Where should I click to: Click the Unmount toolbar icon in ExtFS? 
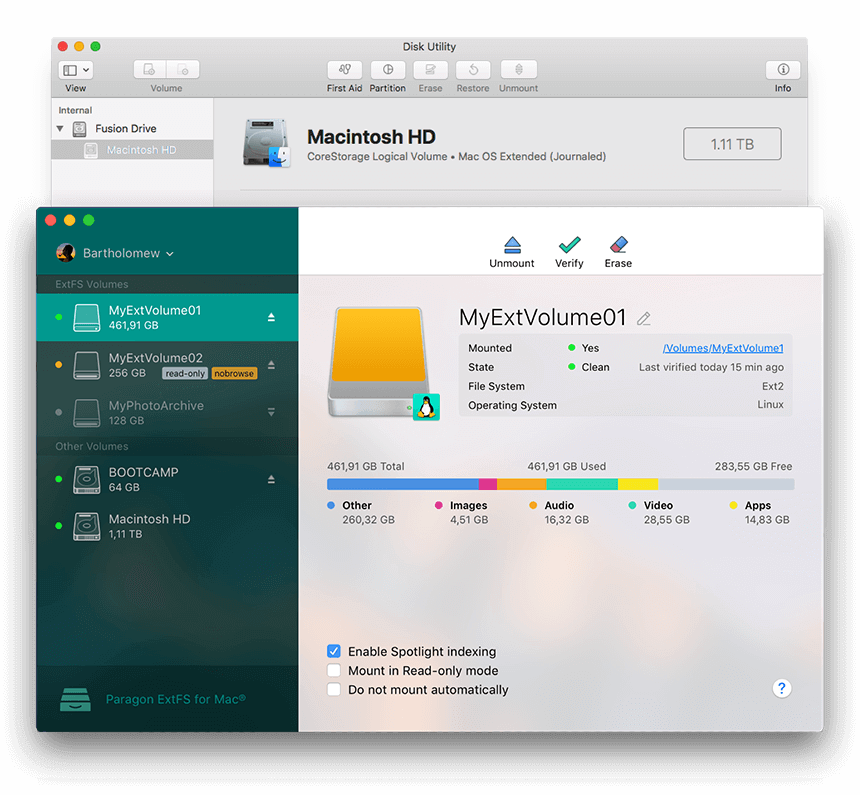click(x=512, y=245)
